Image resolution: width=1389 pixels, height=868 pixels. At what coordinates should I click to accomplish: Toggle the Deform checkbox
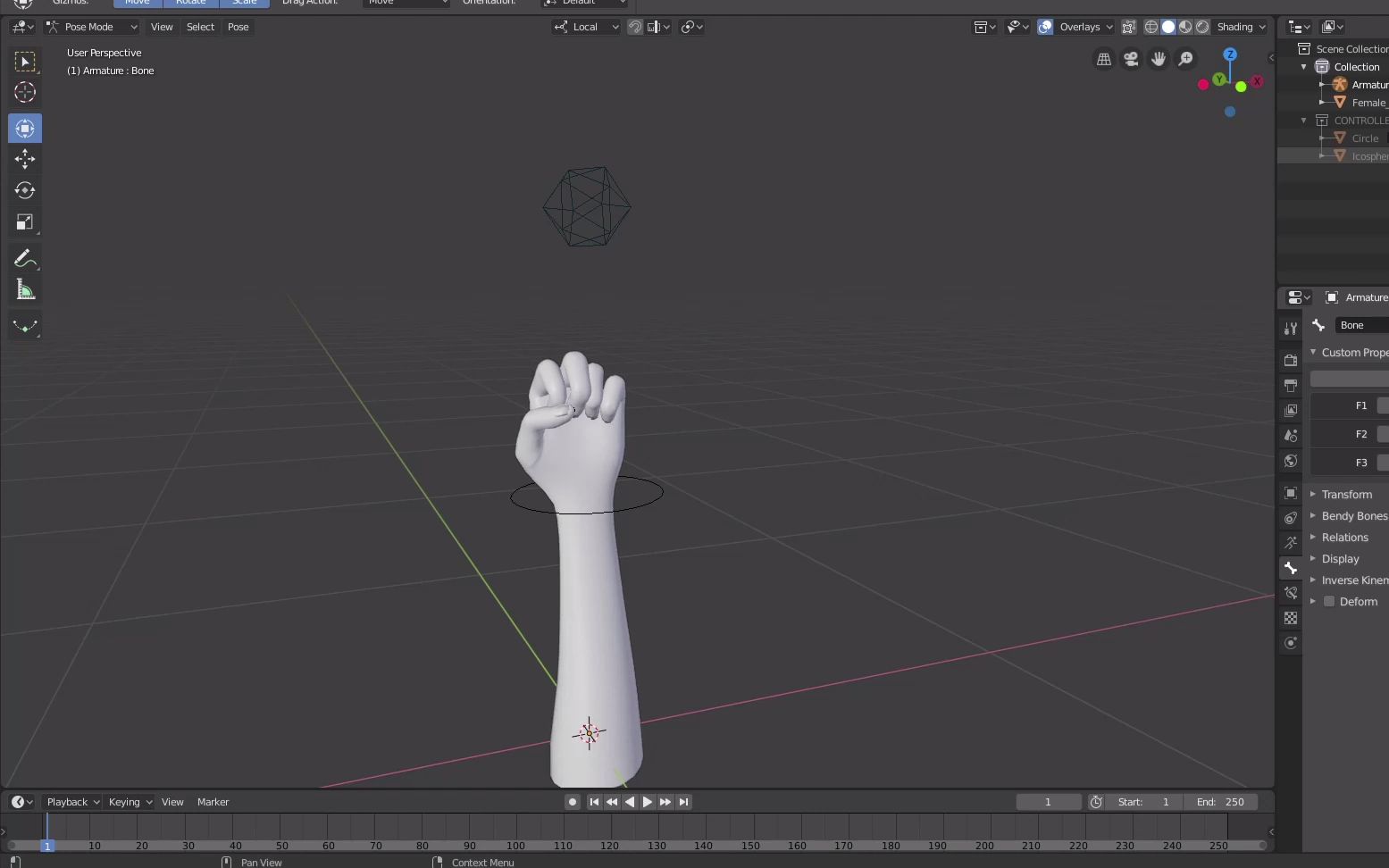[1329, 602]
